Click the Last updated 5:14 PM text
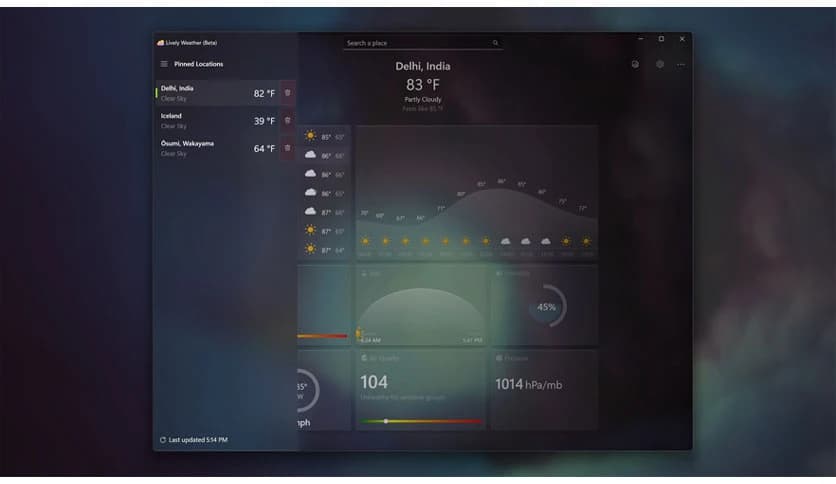The height and width of the screenshot is (484, 836). pyautogui.click(x=198, y=440)
